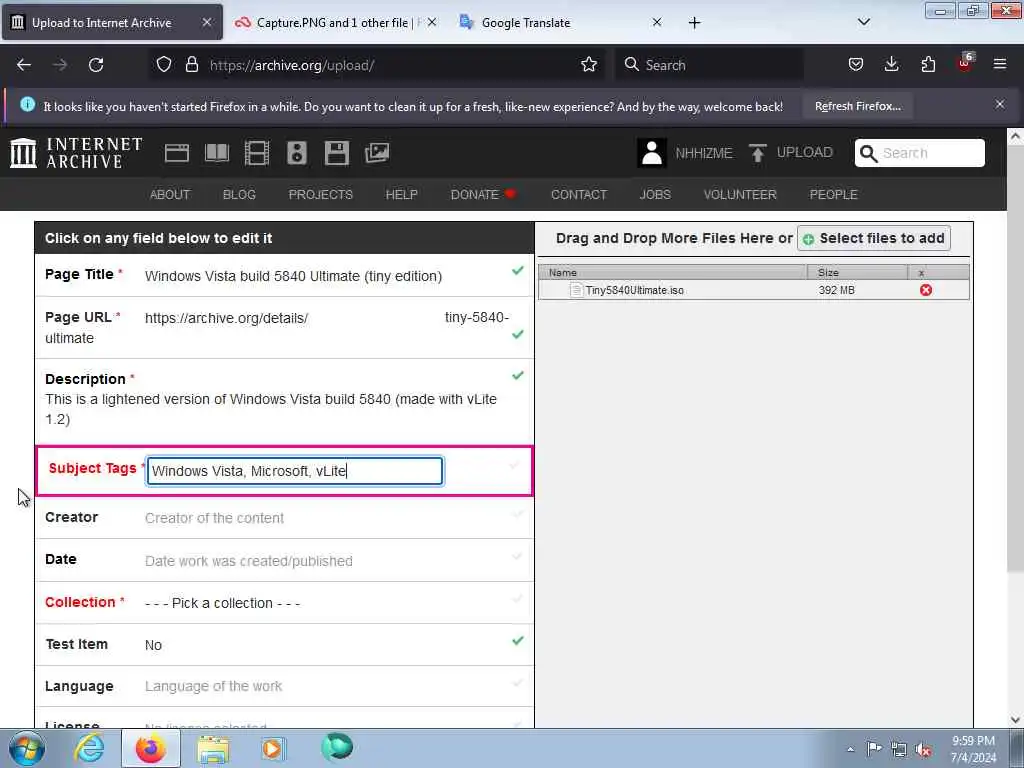
Task: Click the archive.org/upload address bar
Action: [x=376, y=65]
